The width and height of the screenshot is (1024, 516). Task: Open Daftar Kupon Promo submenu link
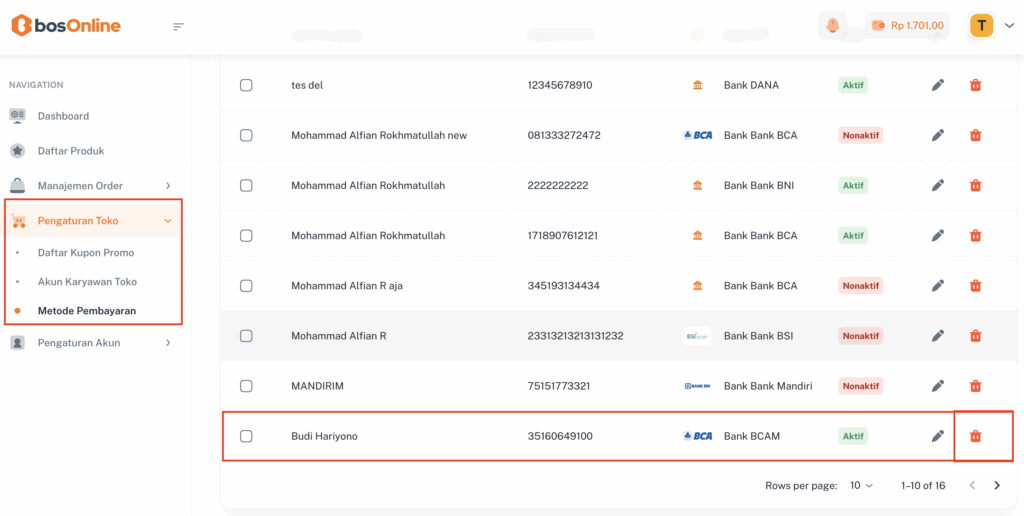tap(86, 253)
